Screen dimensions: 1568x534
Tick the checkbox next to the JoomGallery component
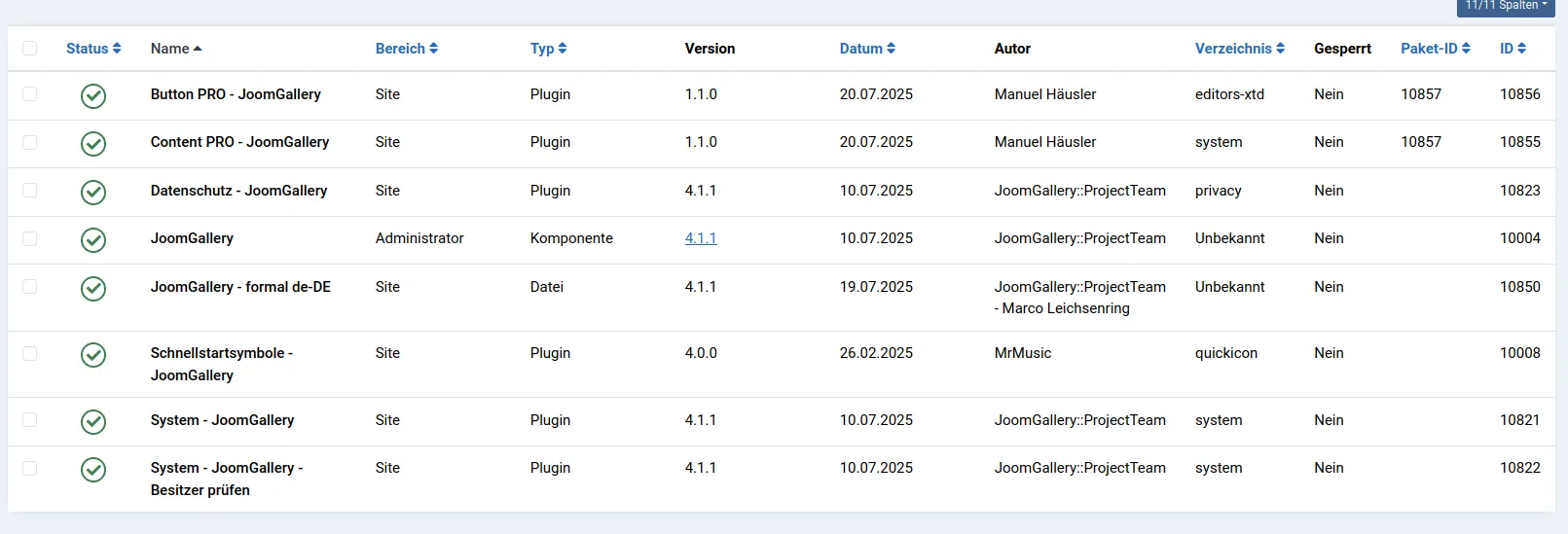click(30, 238)
